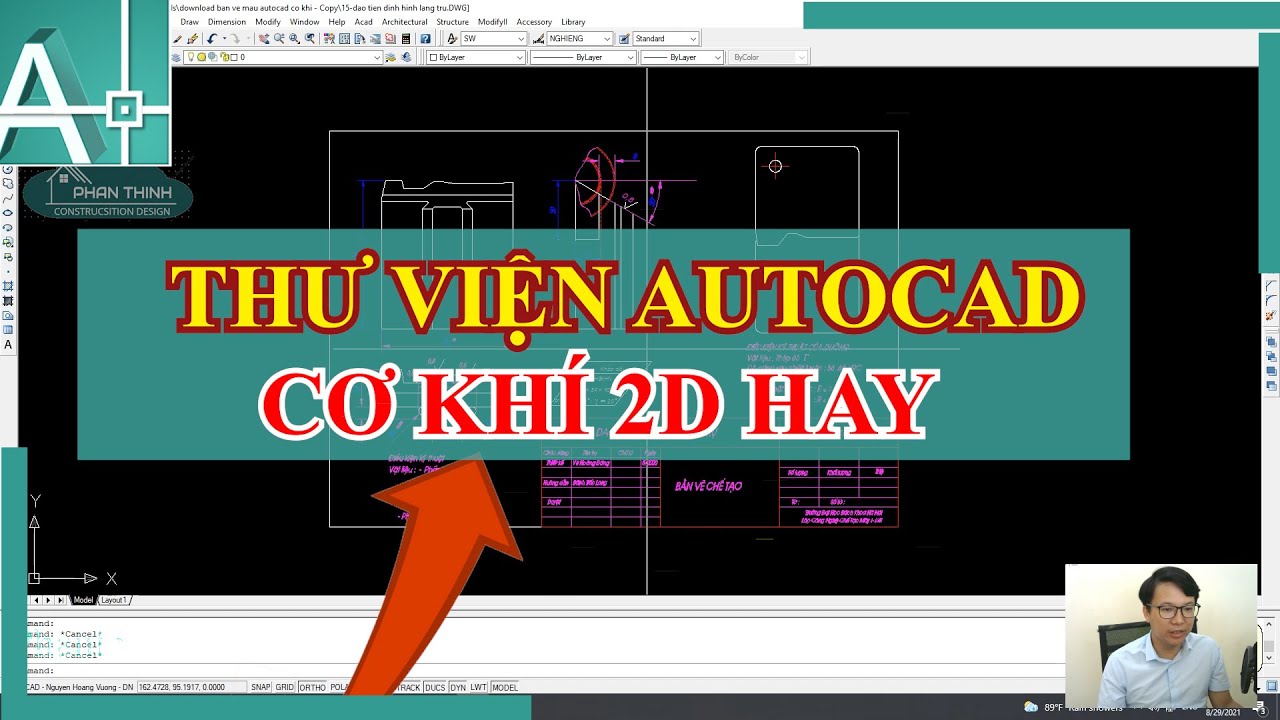Click the Undo arrow icon

click(x=212, y=39)
